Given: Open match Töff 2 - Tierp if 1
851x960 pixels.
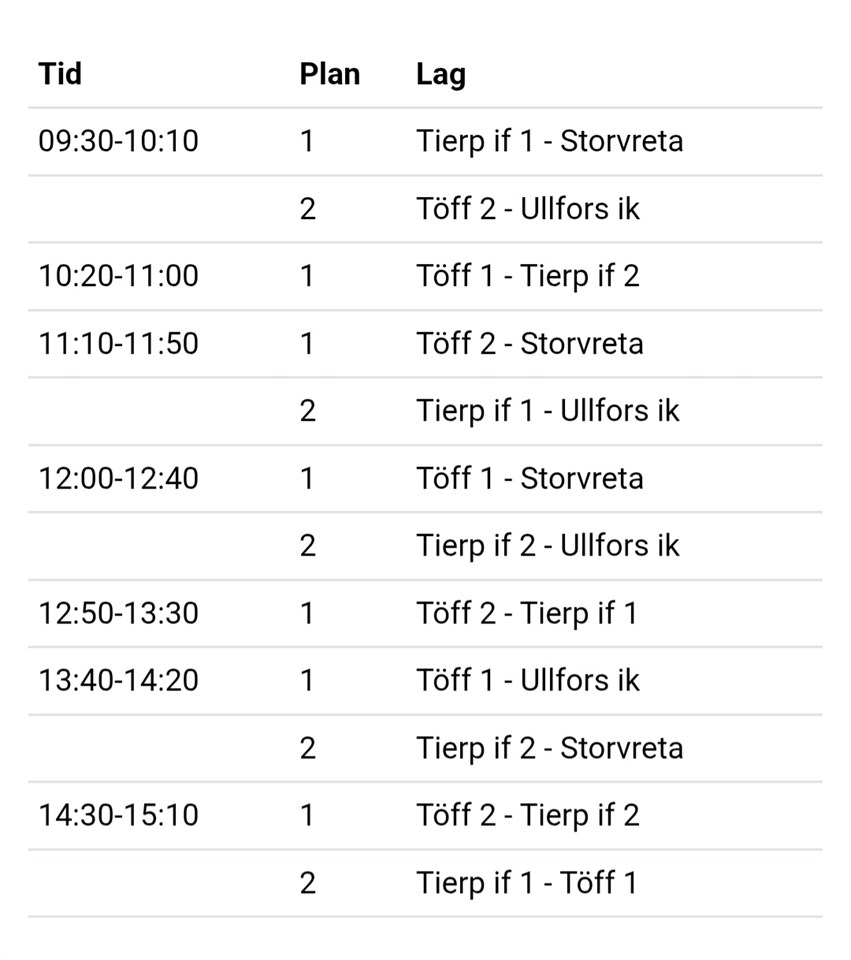Looking at the screenshot, I should pos(527,614).
